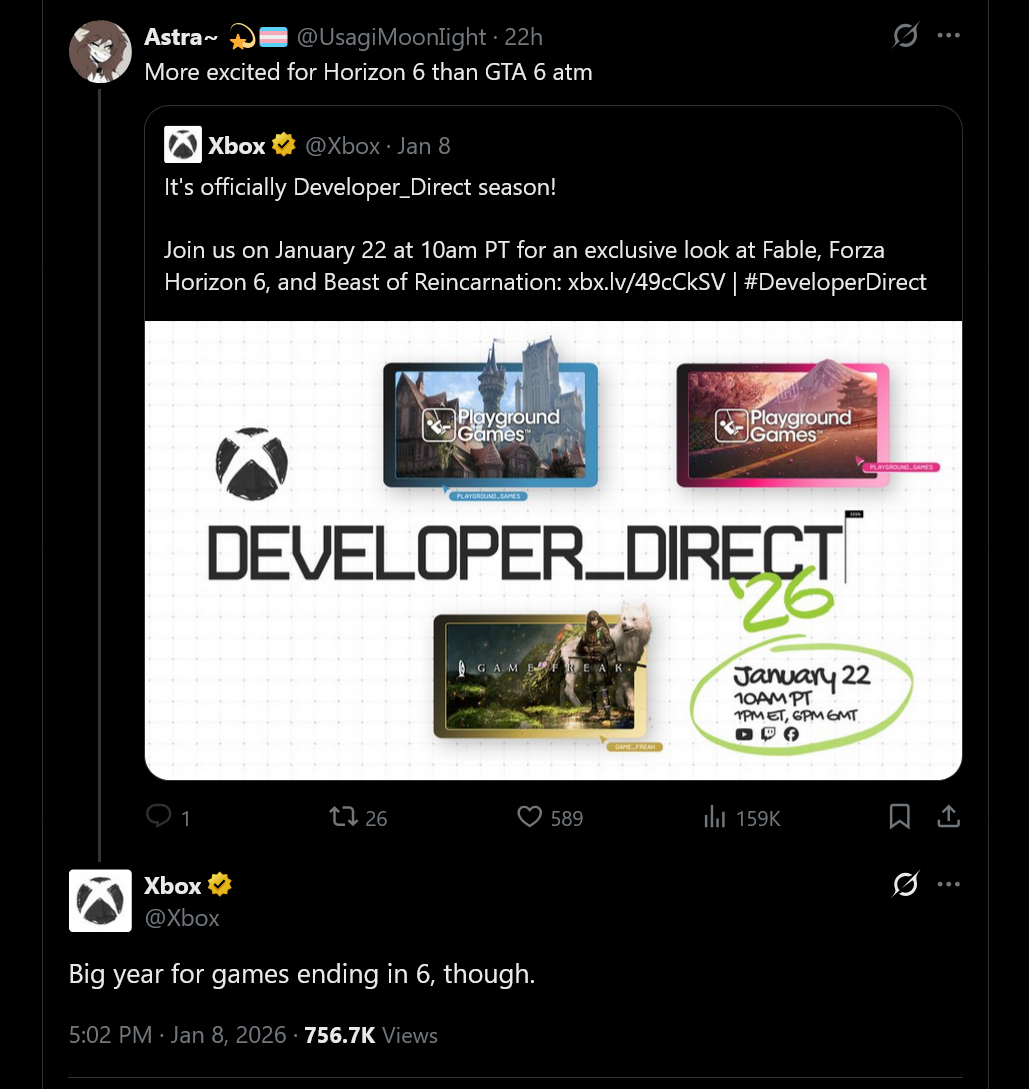
Task: Reply to the quoted Xbox tweet
Action: click(x=158, y=817)
